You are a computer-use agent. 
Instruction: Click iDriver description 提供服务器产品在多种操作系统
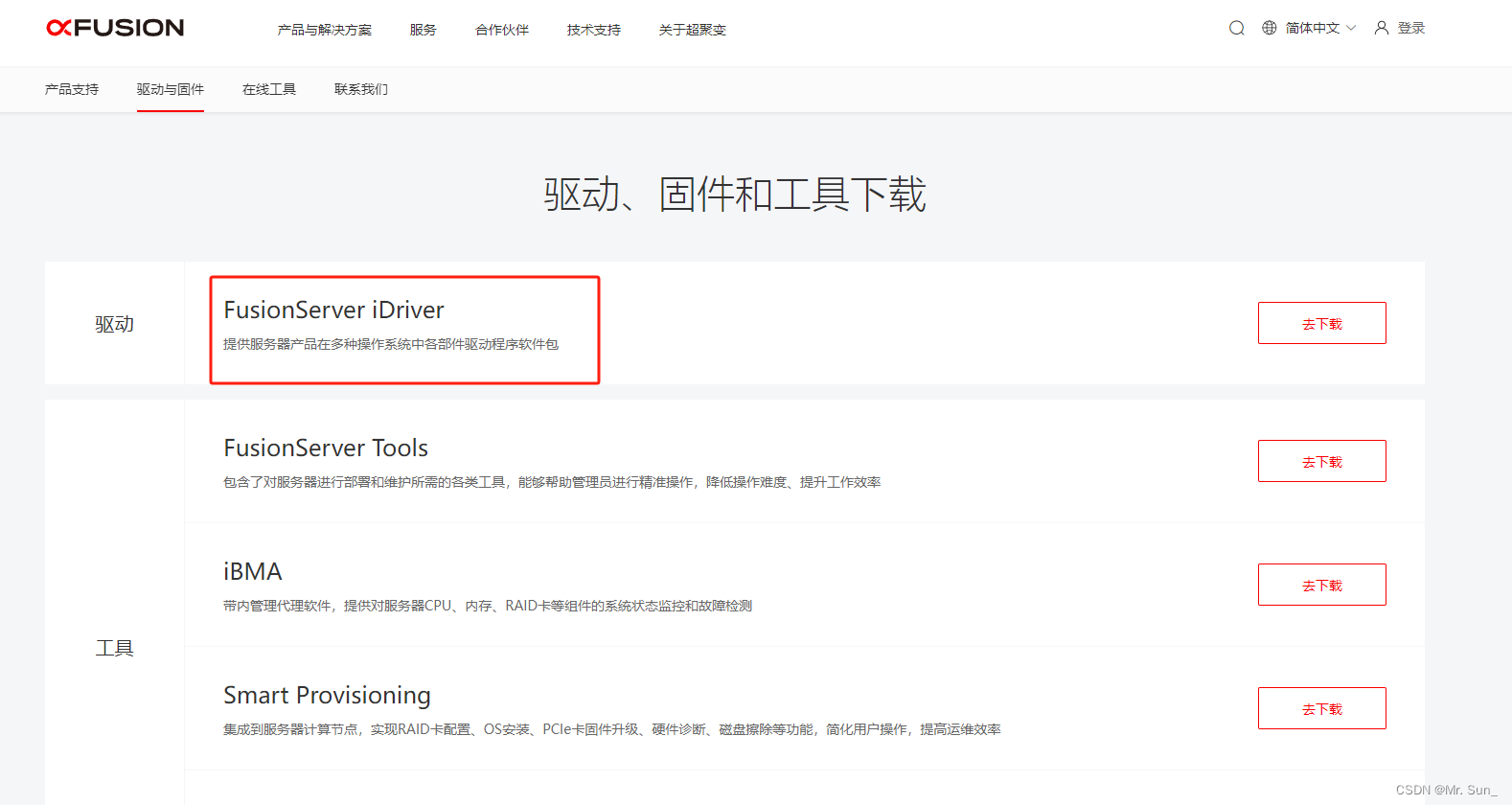tap(391, 344)
